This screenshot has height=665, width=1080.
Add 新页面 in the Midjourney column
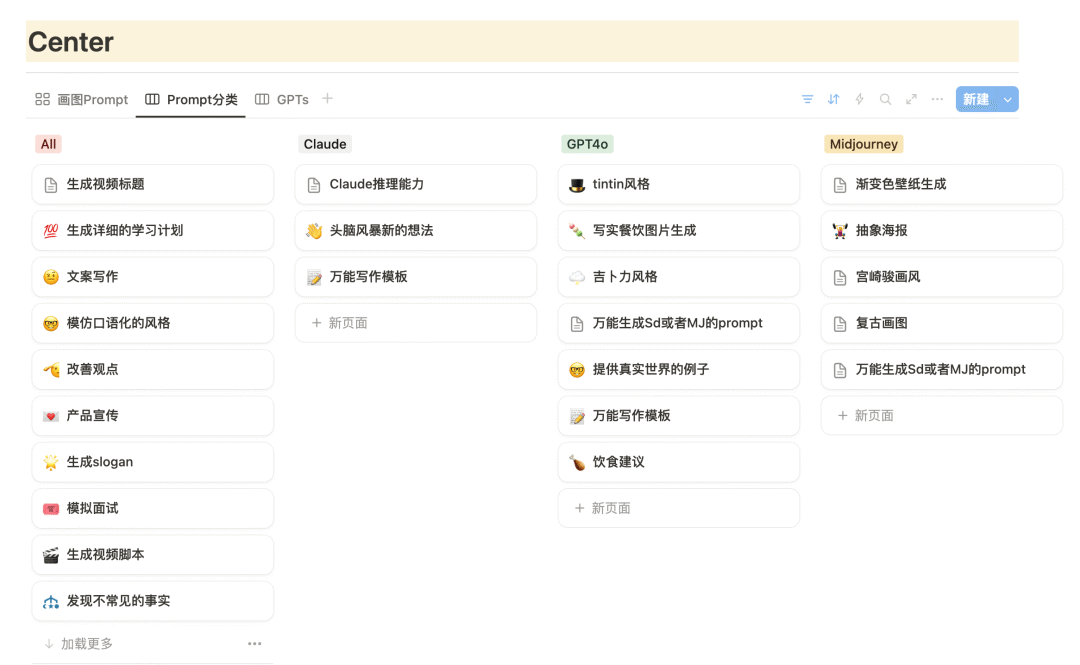point(942,416)
